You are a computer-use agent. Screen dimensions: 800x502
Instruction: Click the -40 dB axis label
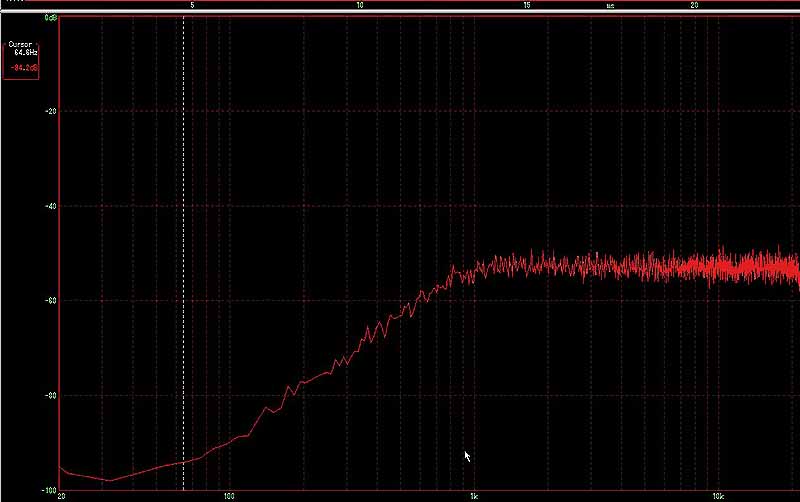[49, 206]
